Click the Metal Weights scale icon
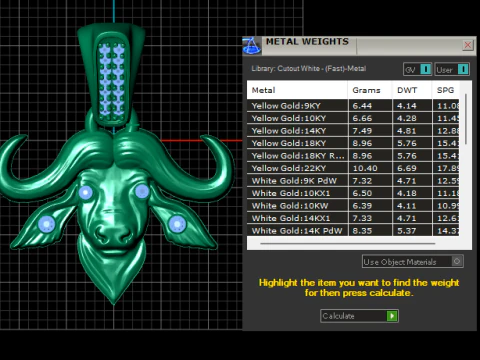This screenshot has width=480, height=360. click(252, 46)
